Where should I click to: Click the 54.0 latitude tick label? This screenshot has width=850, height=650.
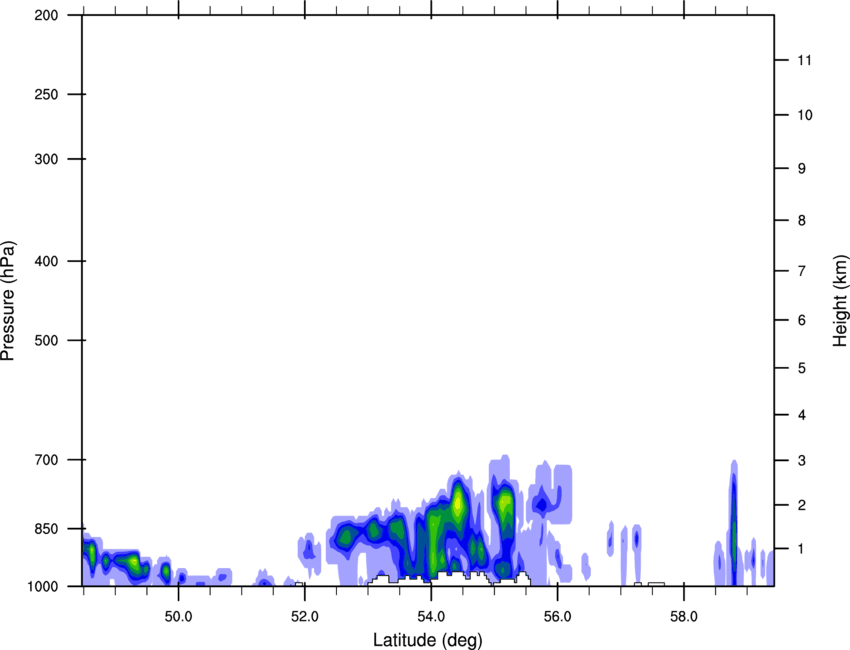pos(431,617)
